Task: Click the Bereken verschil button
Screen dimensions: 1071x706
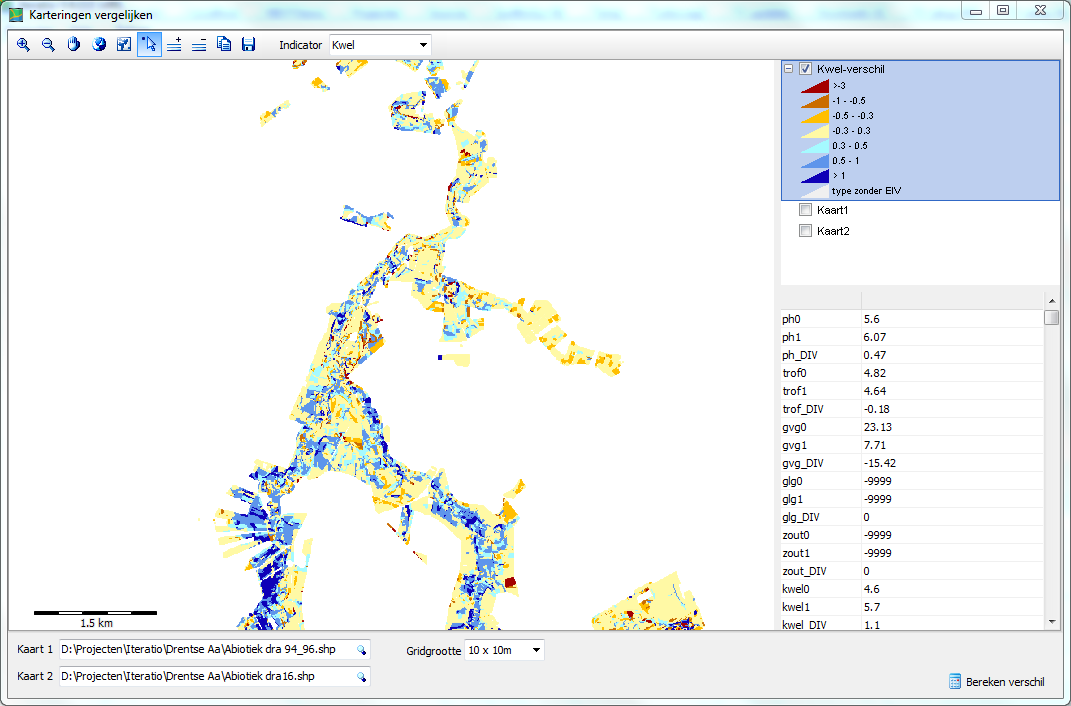Action: (997, 682)
